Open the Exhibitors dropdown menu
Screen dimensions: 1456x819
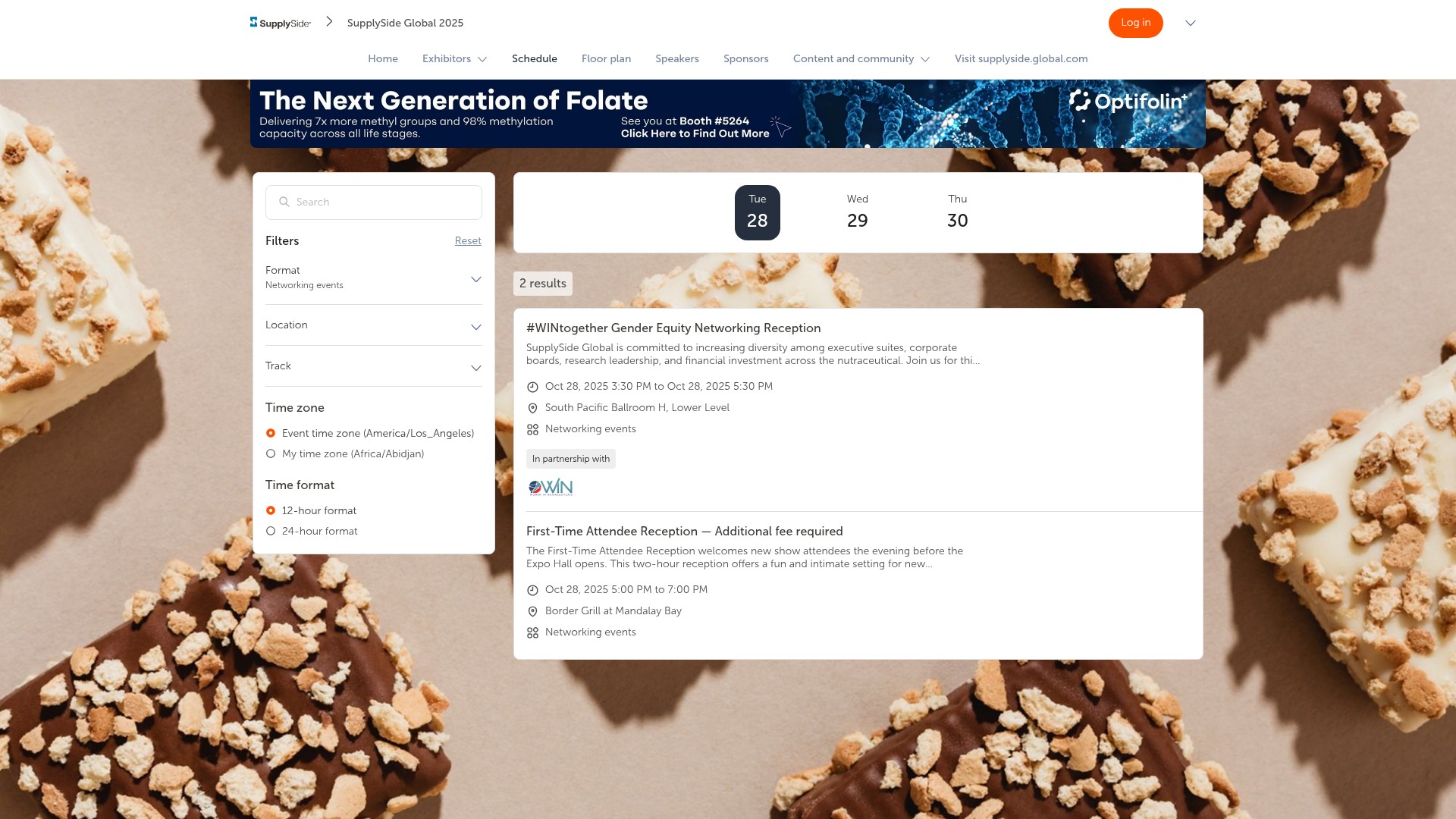pos(454,58)
